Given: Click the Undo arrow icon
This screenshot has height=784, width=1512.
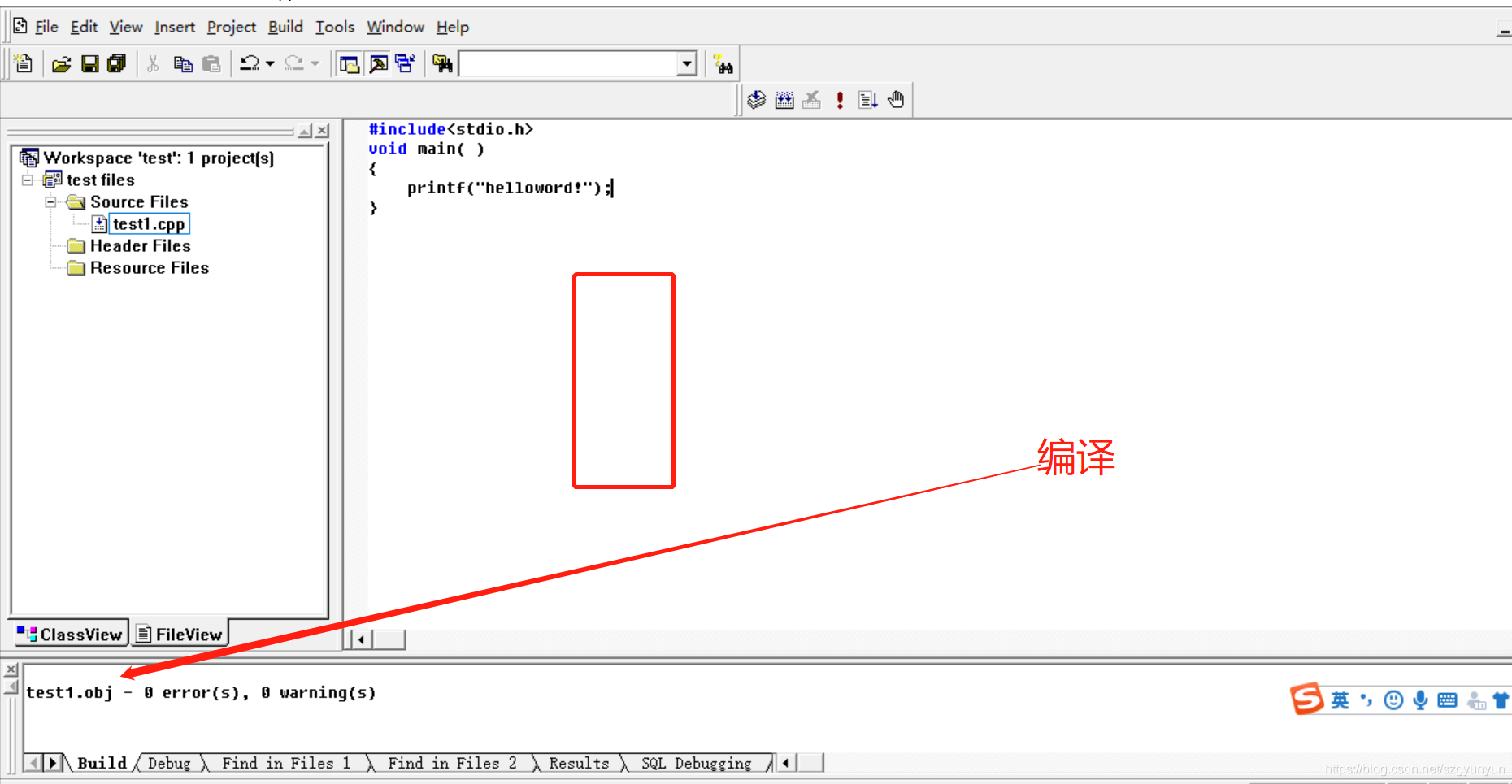Looking at the screenshot, I should (x=250, y=63).
